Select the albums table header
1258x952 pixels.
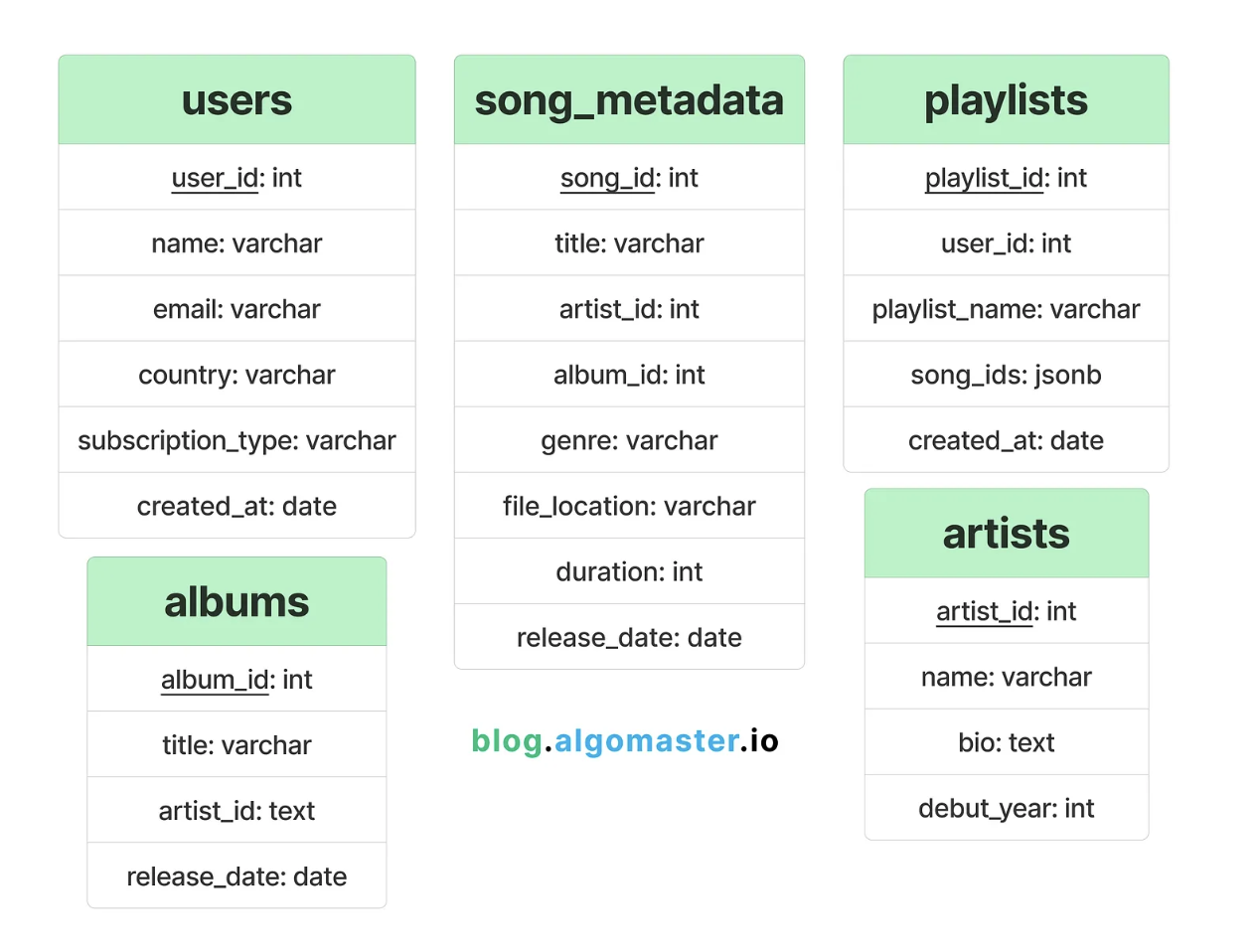click(x=236, y=602)
